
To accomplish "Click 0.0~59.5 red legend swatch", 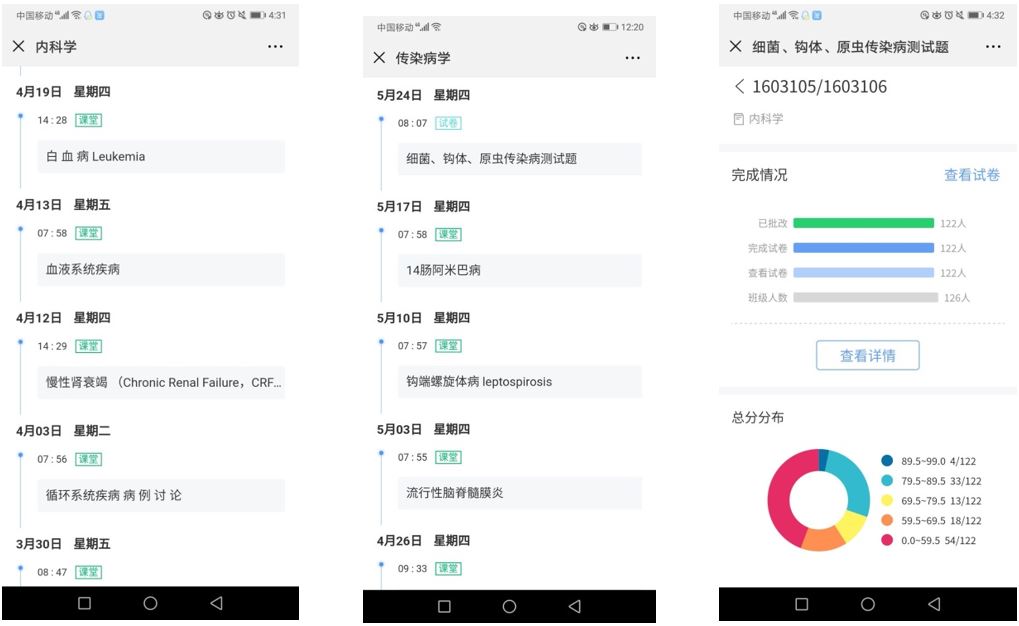I will pos(887,540).
